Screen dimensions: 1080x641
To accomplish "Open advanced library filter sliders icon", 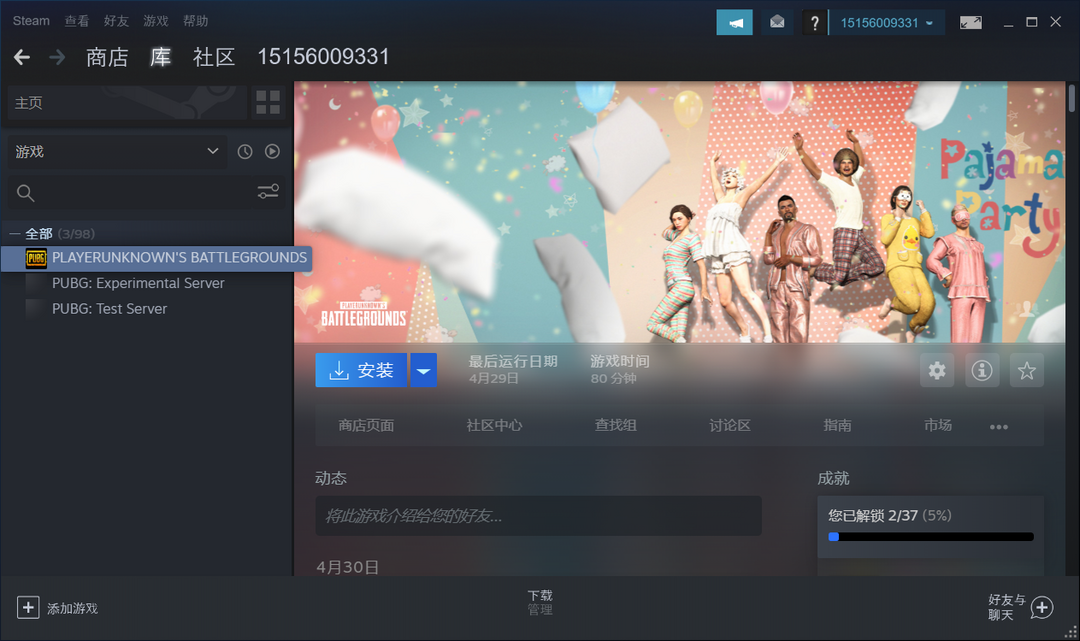I will (268, 191).
